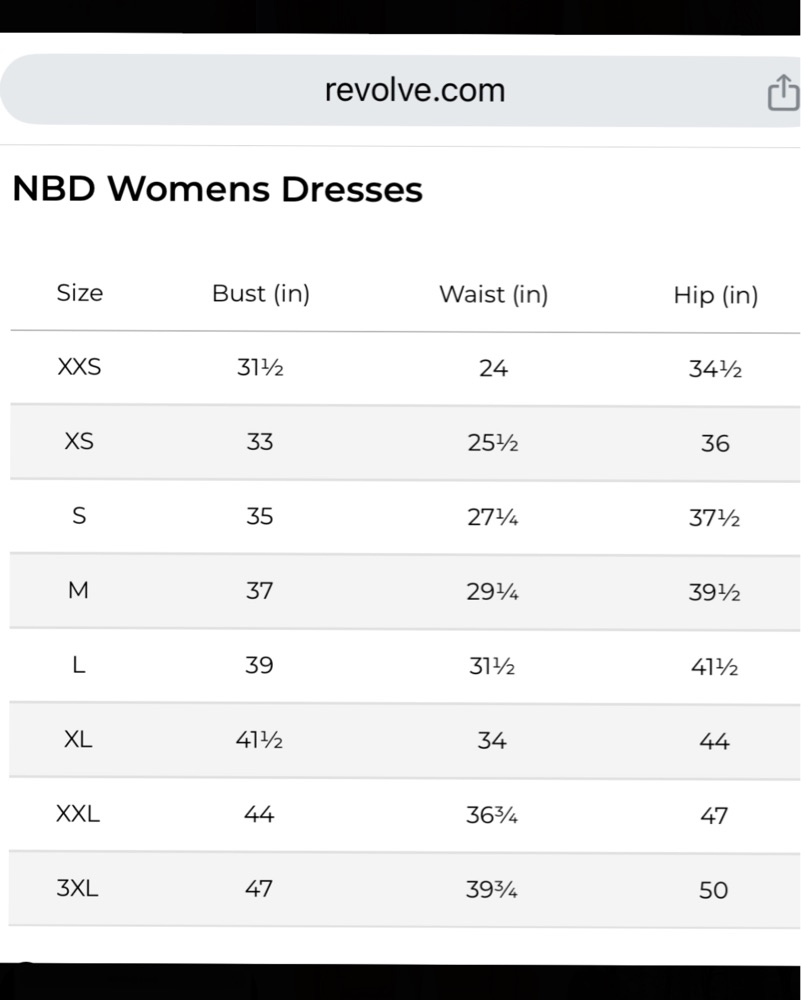Image resolution: width=801 pixels, height=1000 pixels.
Task: Choose the M size row label
Action: click(x=78, y=590)
